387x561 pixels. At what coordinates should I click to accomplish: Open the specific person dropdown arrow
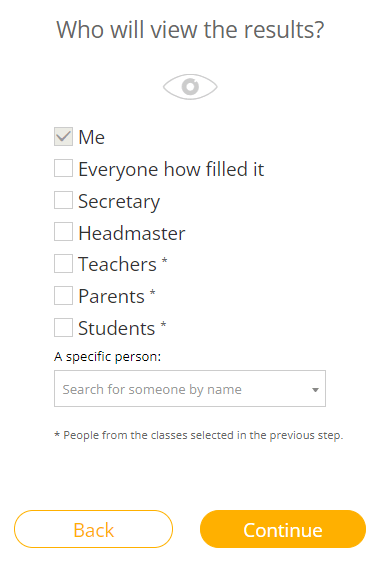click(315, 390)
